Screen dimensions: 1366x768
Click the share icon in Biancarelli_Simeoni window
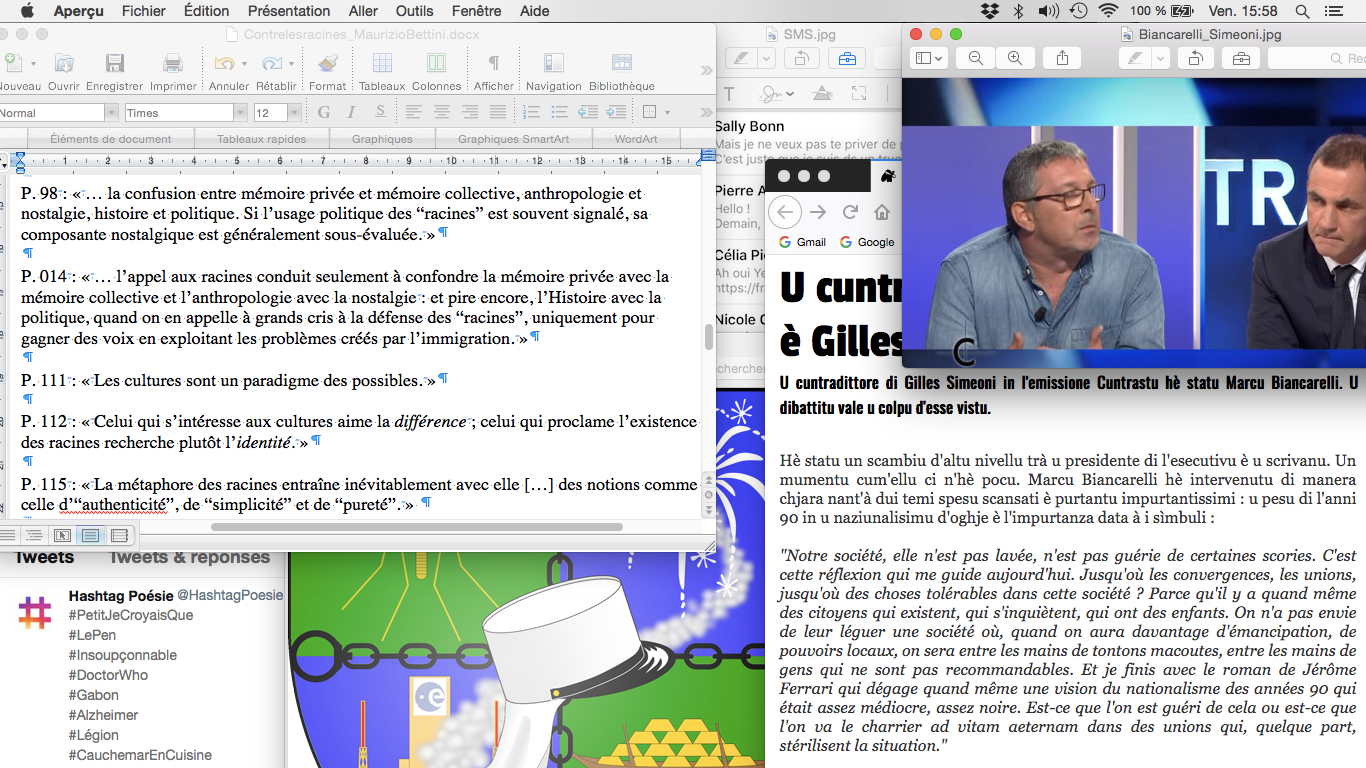tap(1063, 59)
